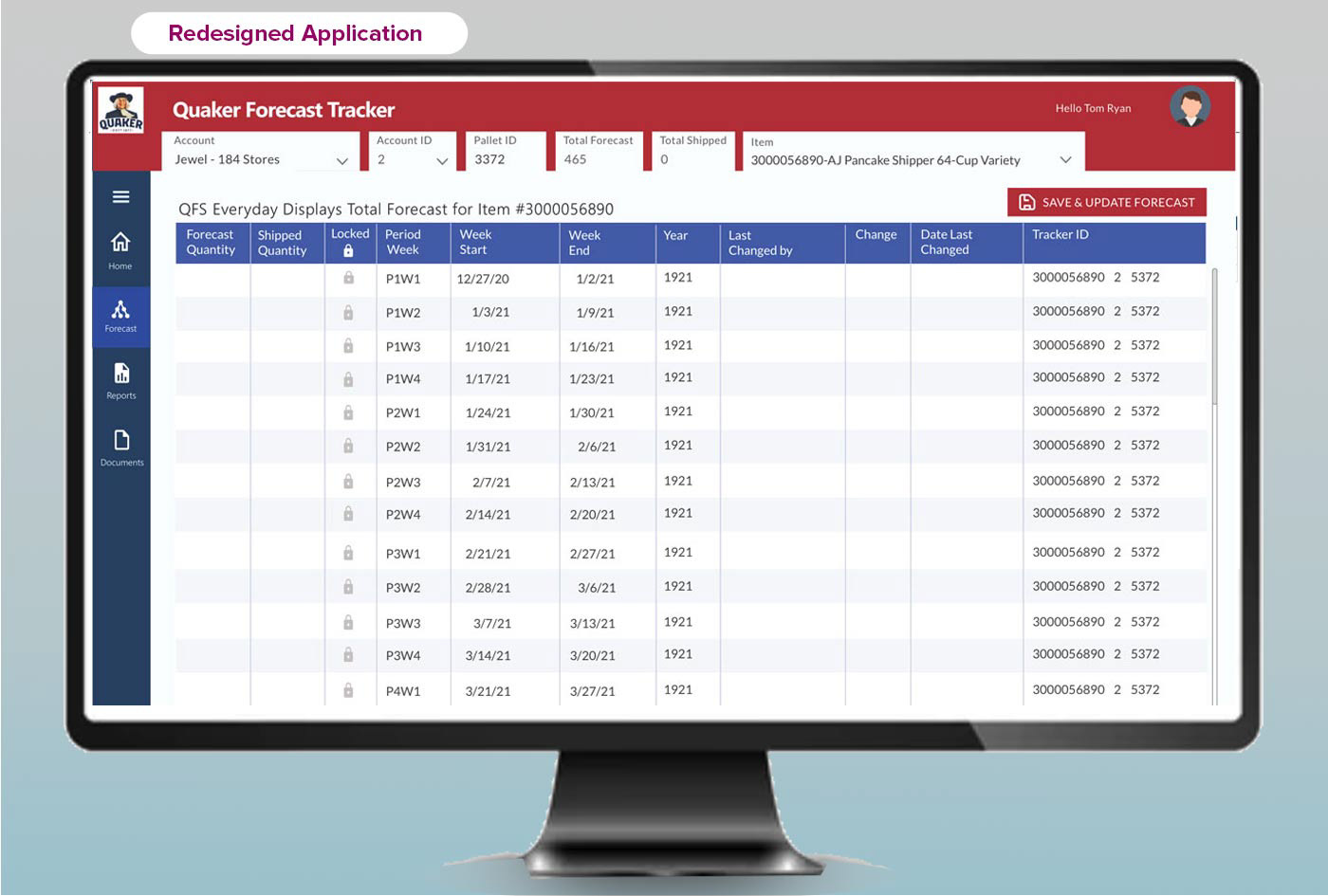Toggle the lock for row P2W2
Viewport: 1328px width, 896px height.
point(348,446)
